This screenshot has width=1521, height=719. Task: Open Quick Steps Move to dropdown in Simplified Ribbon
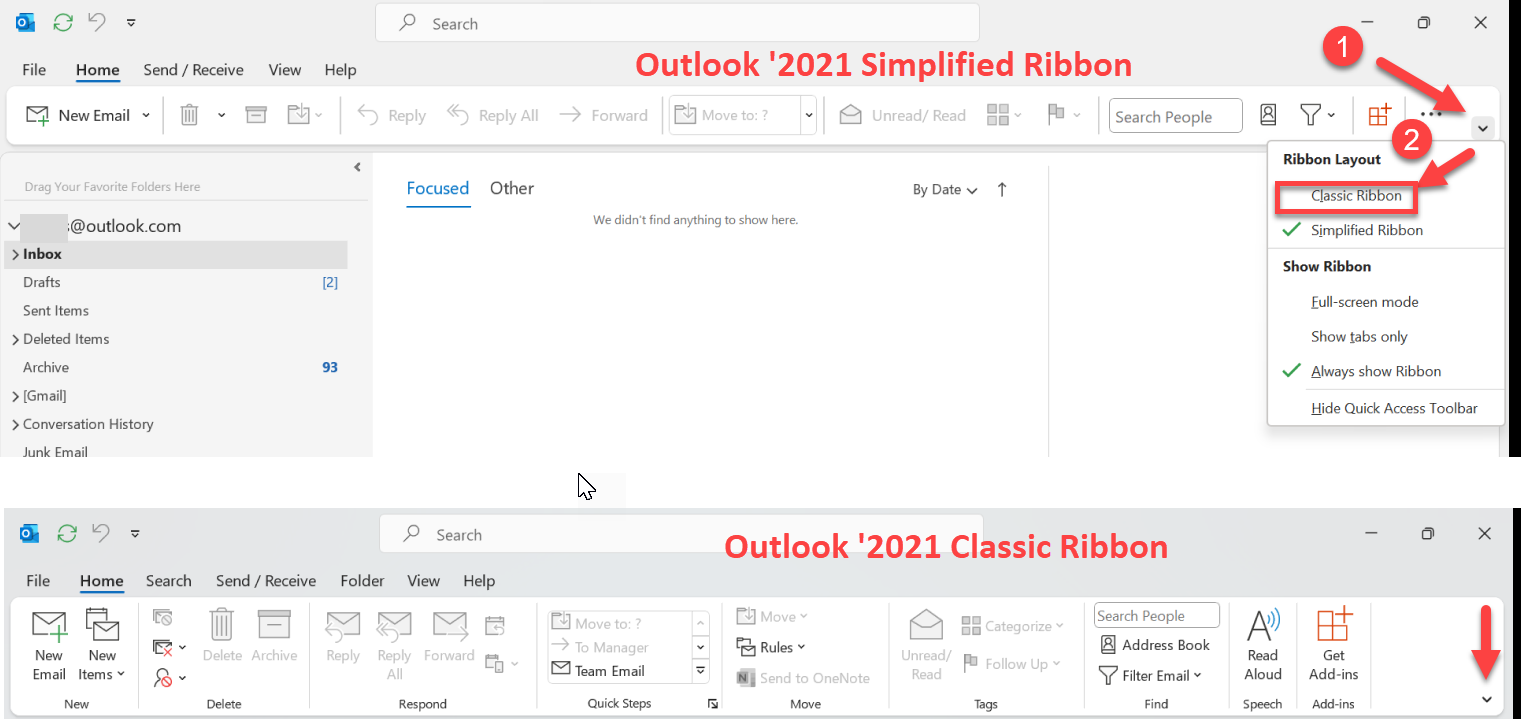point(808,116)
